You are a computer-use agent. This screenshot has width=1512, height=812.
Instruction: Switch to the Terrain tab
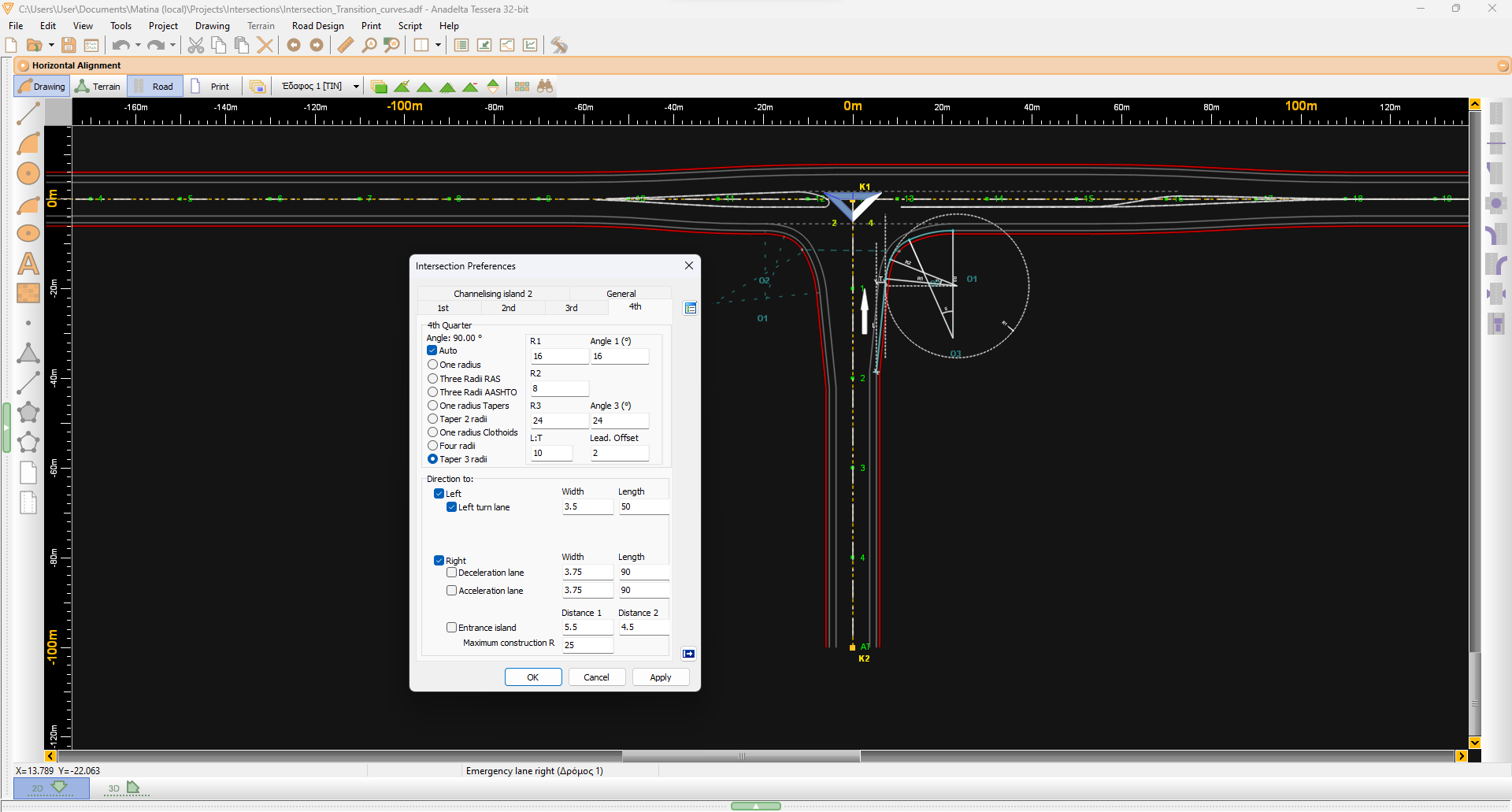tap(98, 86)
